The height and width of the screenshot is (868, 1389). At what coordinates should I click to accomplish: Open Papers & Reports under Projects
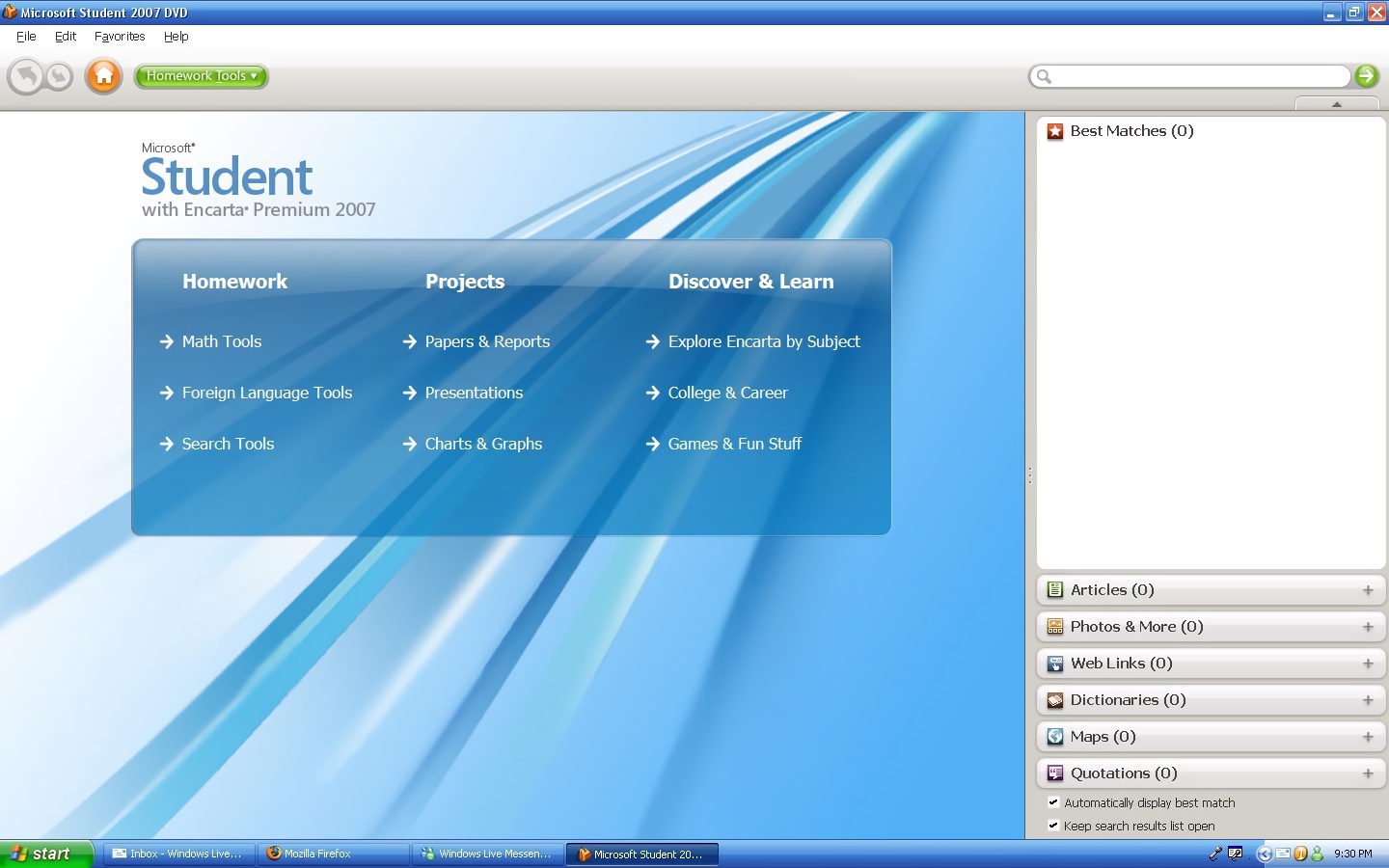pyautogui.click(x=487, y=341)
